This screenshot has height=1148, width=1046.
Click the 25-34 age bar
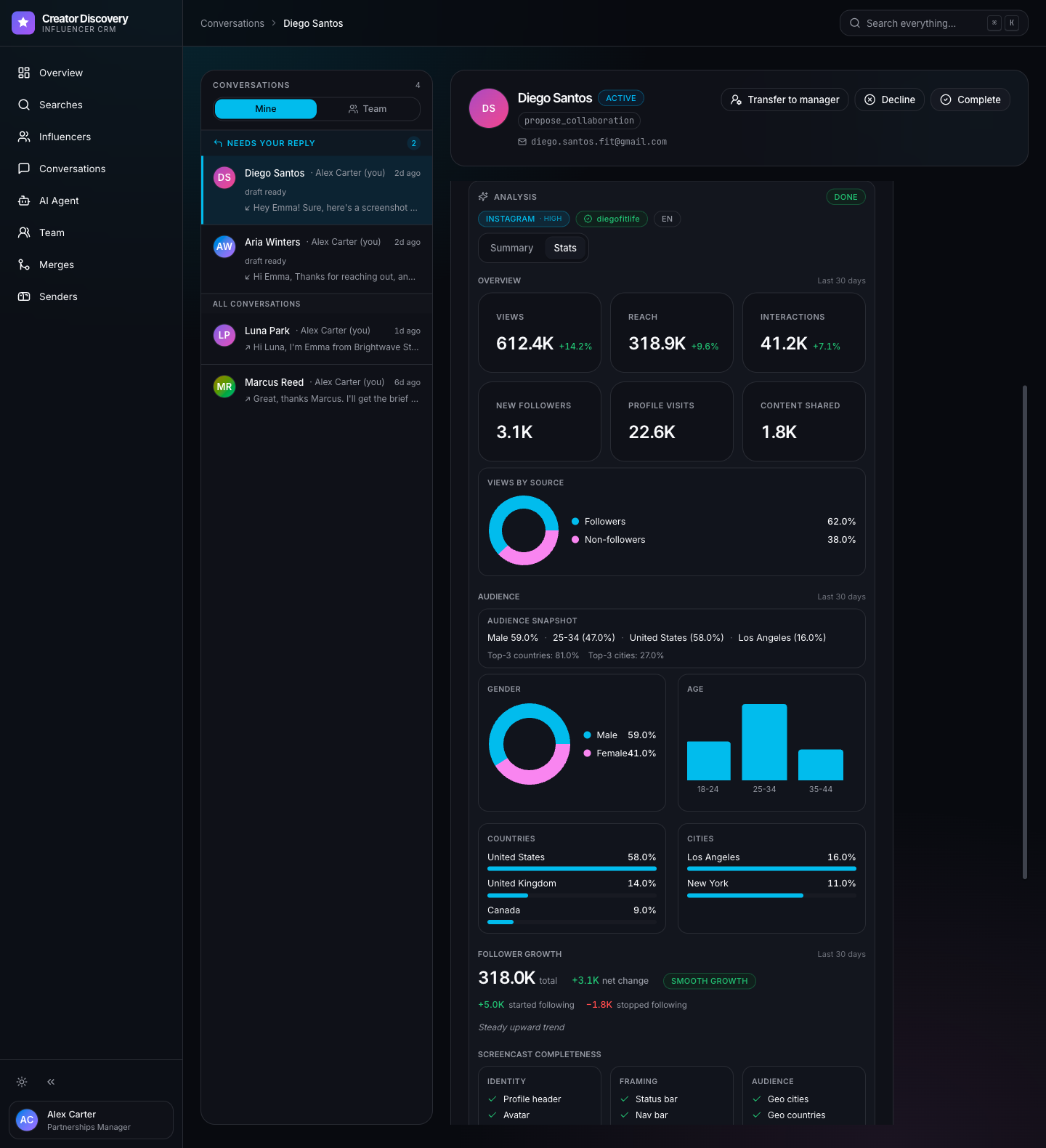pos(764,743)
